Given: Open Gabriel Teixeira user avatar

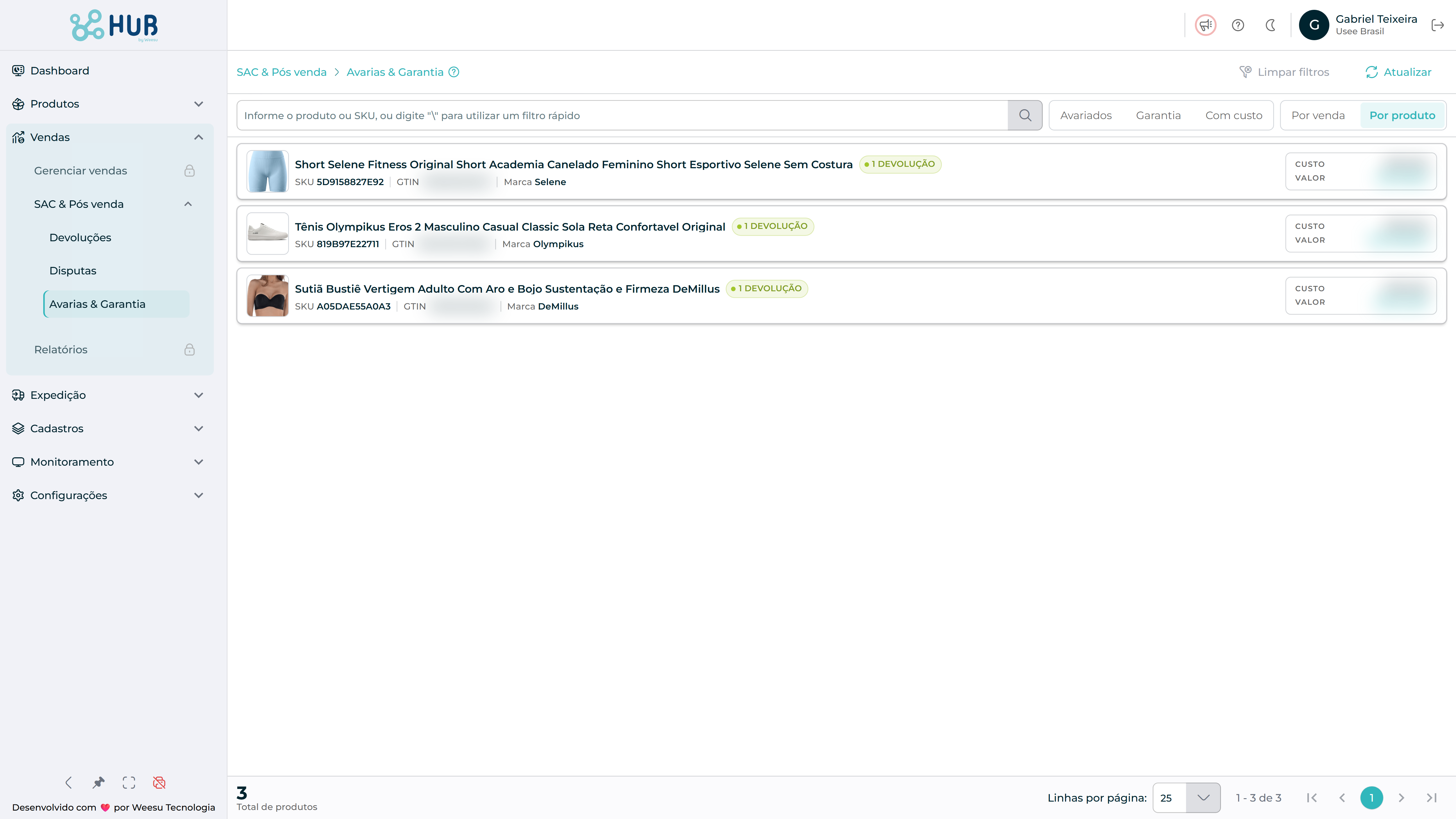Looking at the screenshot, I should click(1314, 25).
